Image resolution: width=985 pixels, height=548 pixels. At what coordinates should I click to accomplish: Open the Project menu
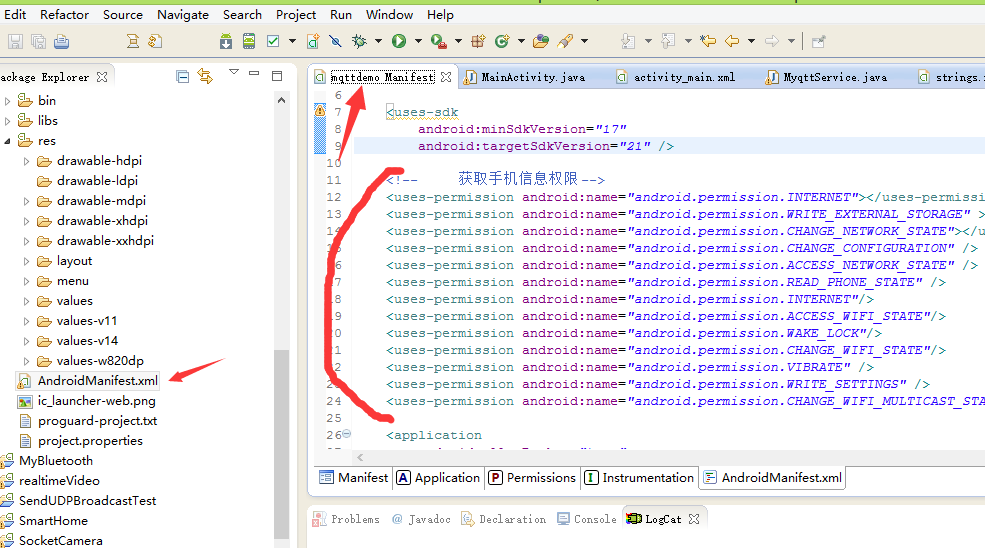pyautogui.click(x=296, y=14)
